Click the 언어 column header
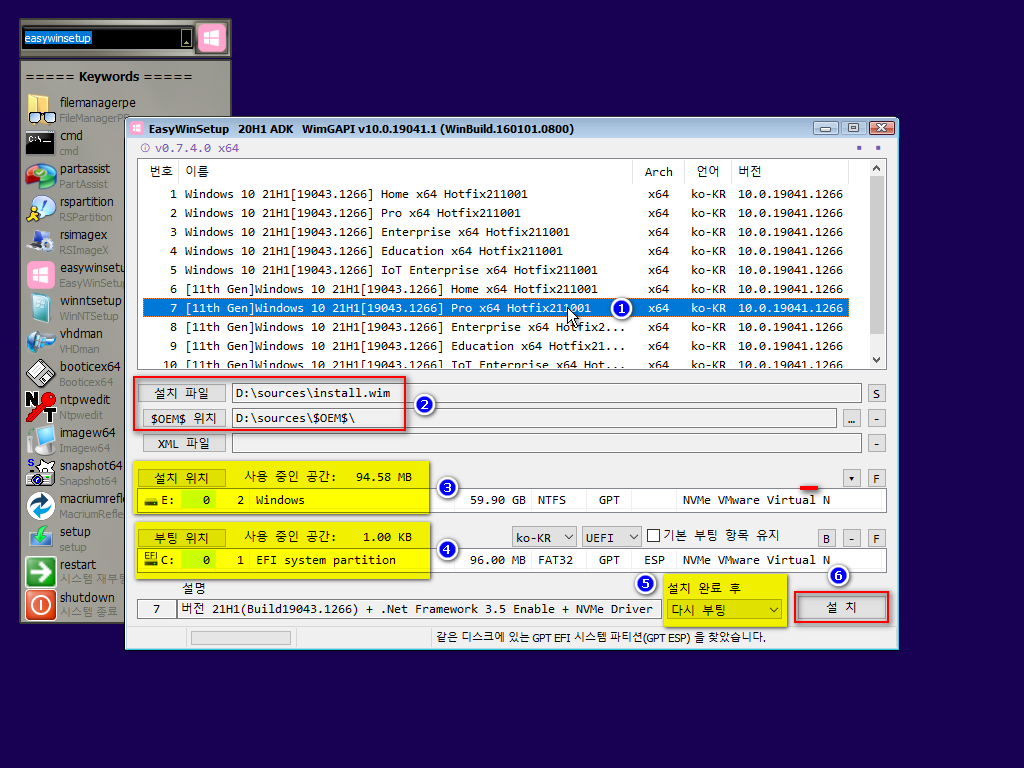 (x=707, y=171)
